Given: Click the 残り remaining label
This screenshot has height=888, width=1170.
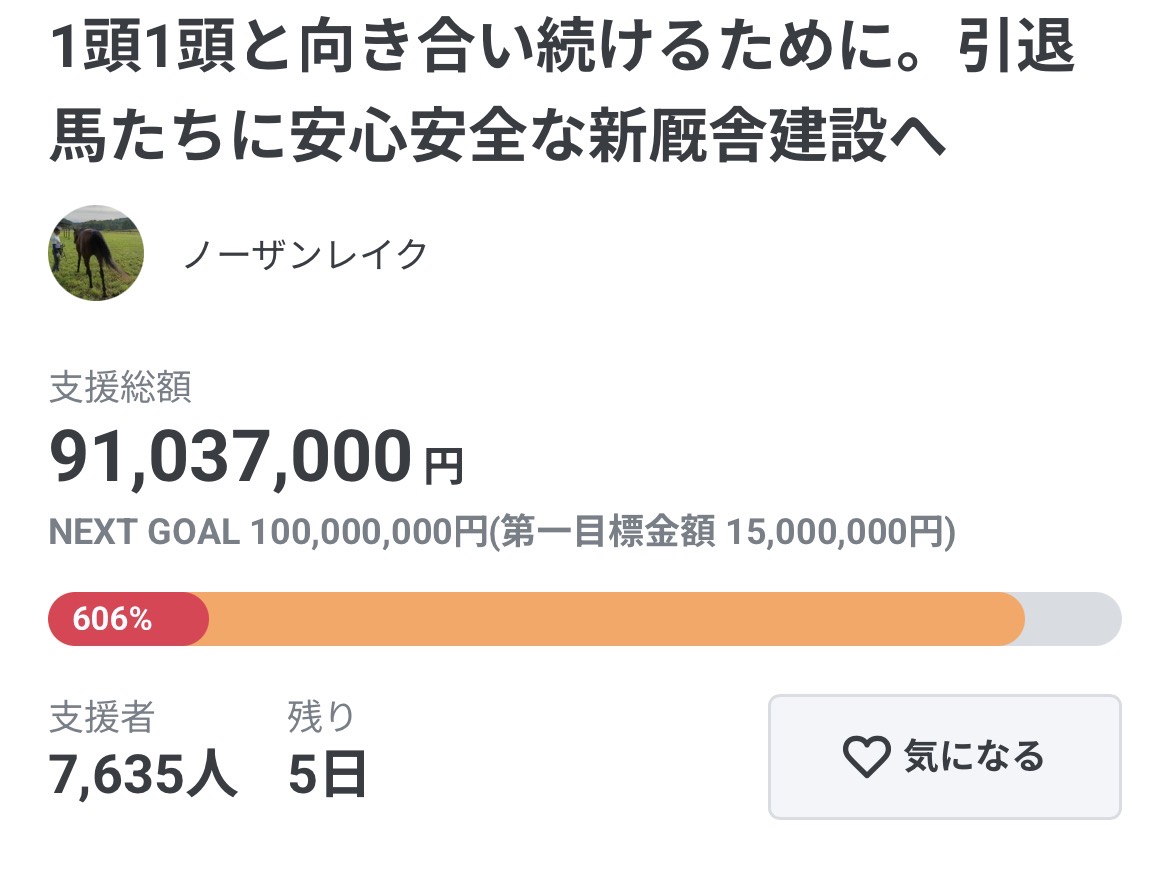Looking at the screenshot, I should [321, 717].
